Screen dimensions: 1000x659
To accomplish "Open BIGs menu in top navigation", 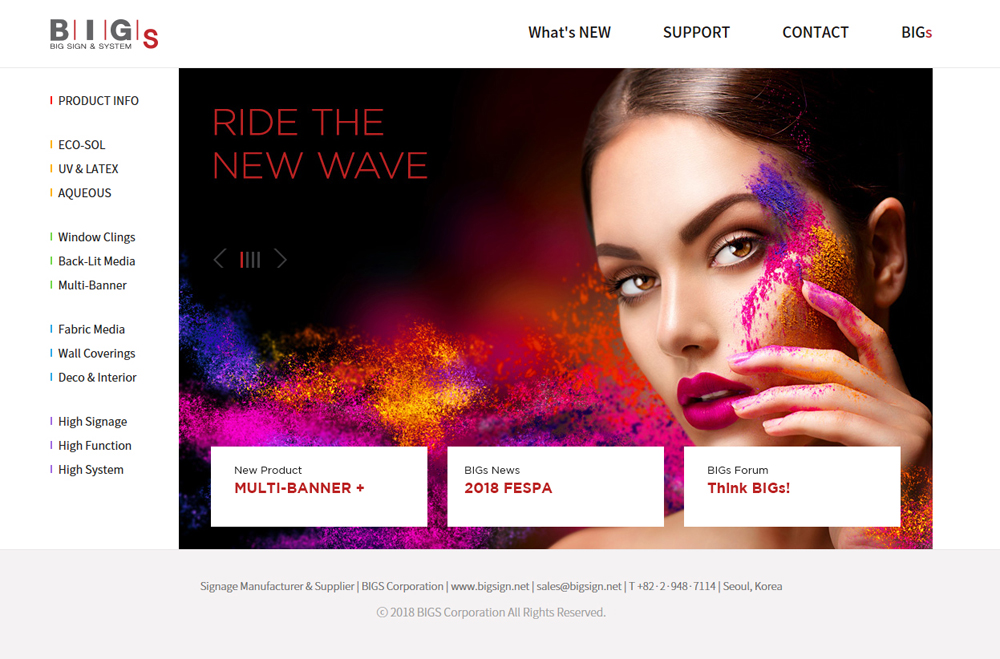I will click(916, 33).
